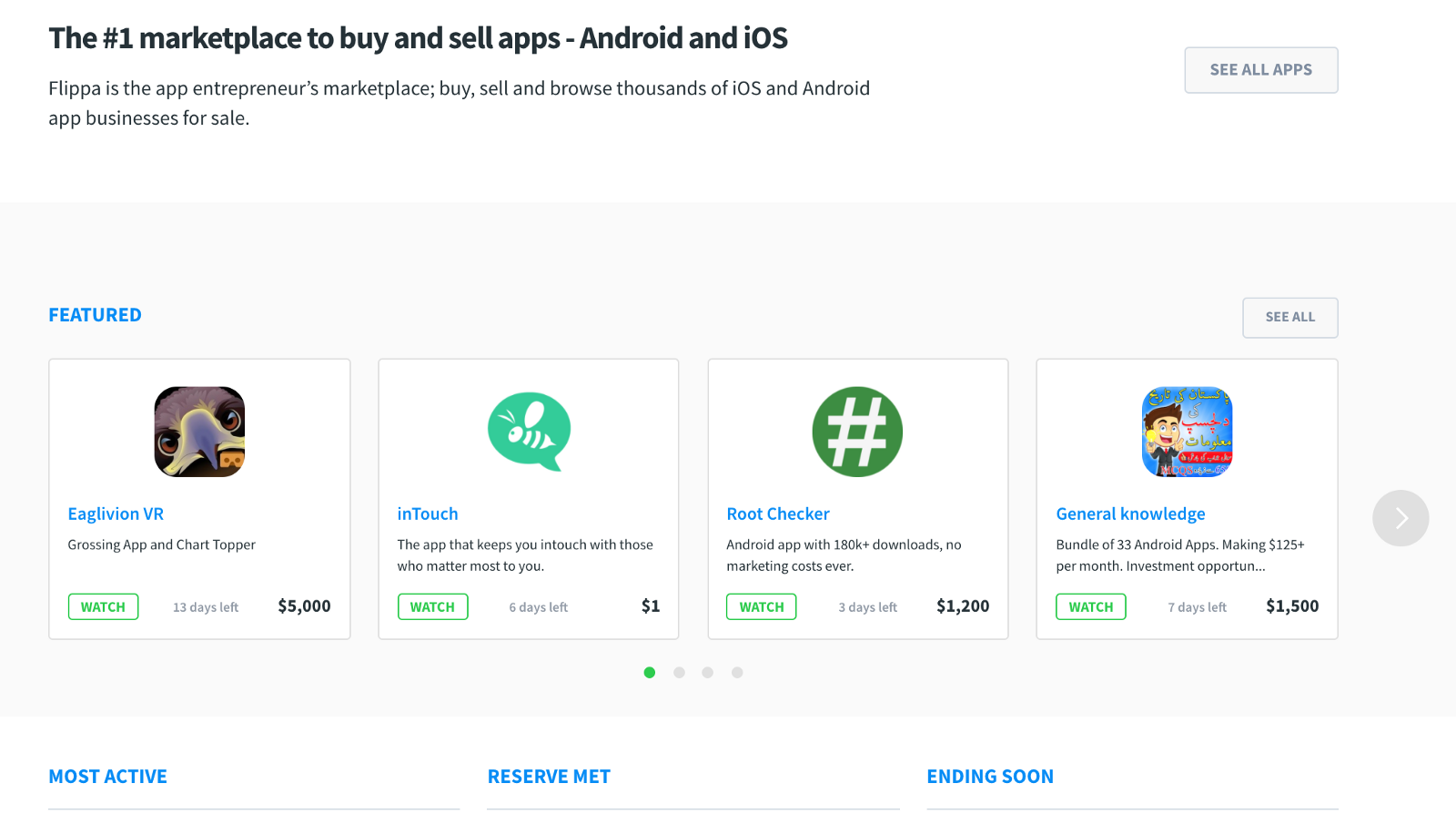Screen dimensions: 1456x814
Task: Advance carousel with the next arrow
Action: [1400, 518]
